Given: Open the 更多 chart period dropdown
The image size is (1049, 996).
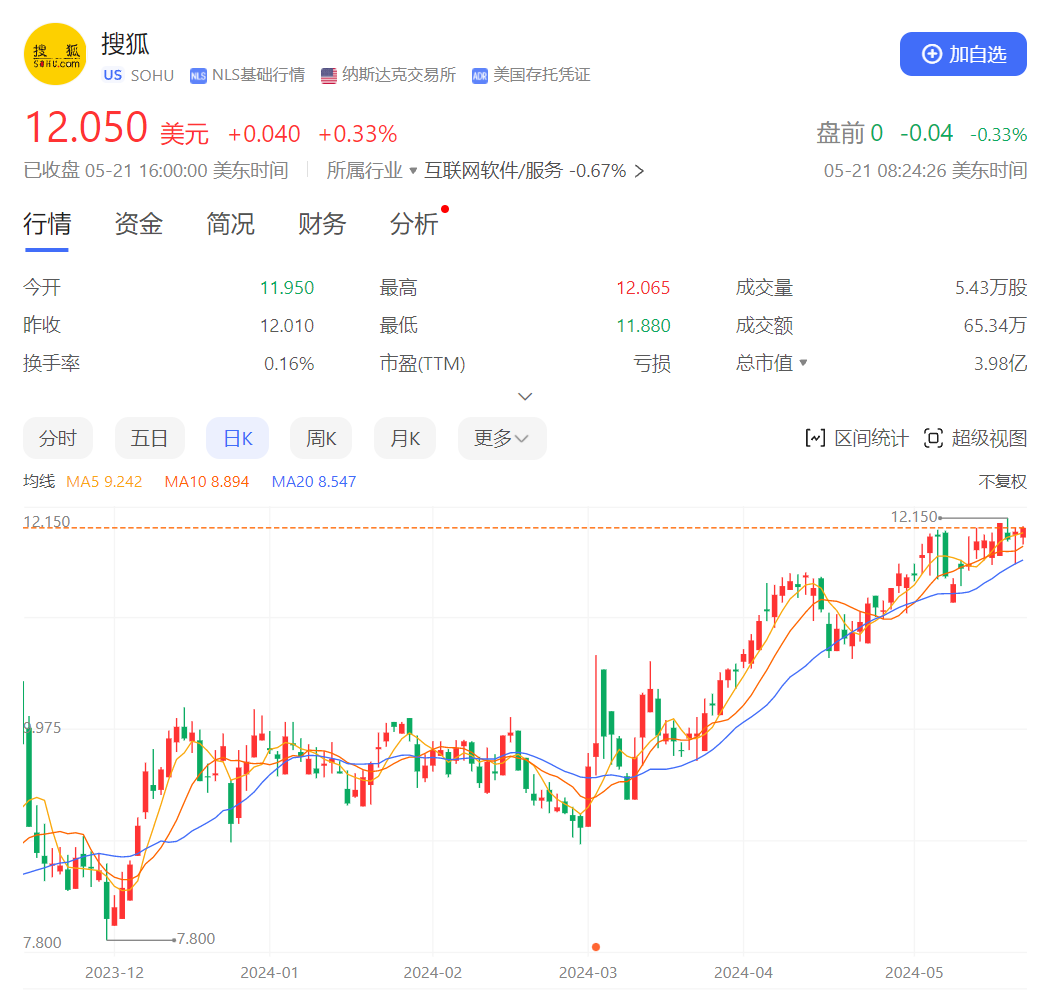Looking at the screenshot, I should (502, 438).
